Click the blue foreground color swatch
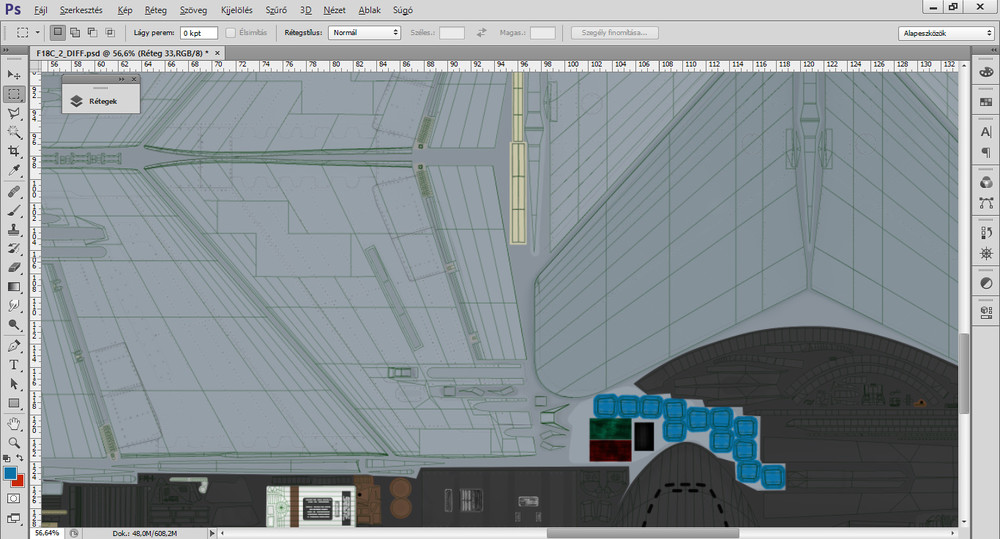1000x539 pixels. [10, 473]
